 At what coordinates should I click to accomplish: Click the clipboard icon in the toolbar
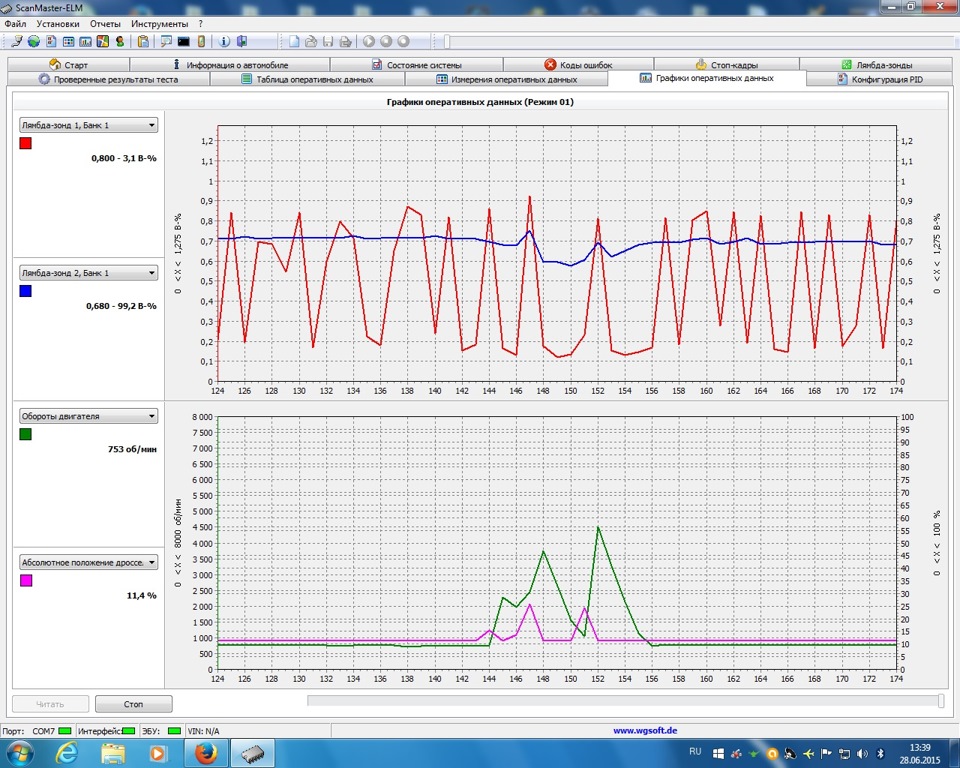click(143, 41)
